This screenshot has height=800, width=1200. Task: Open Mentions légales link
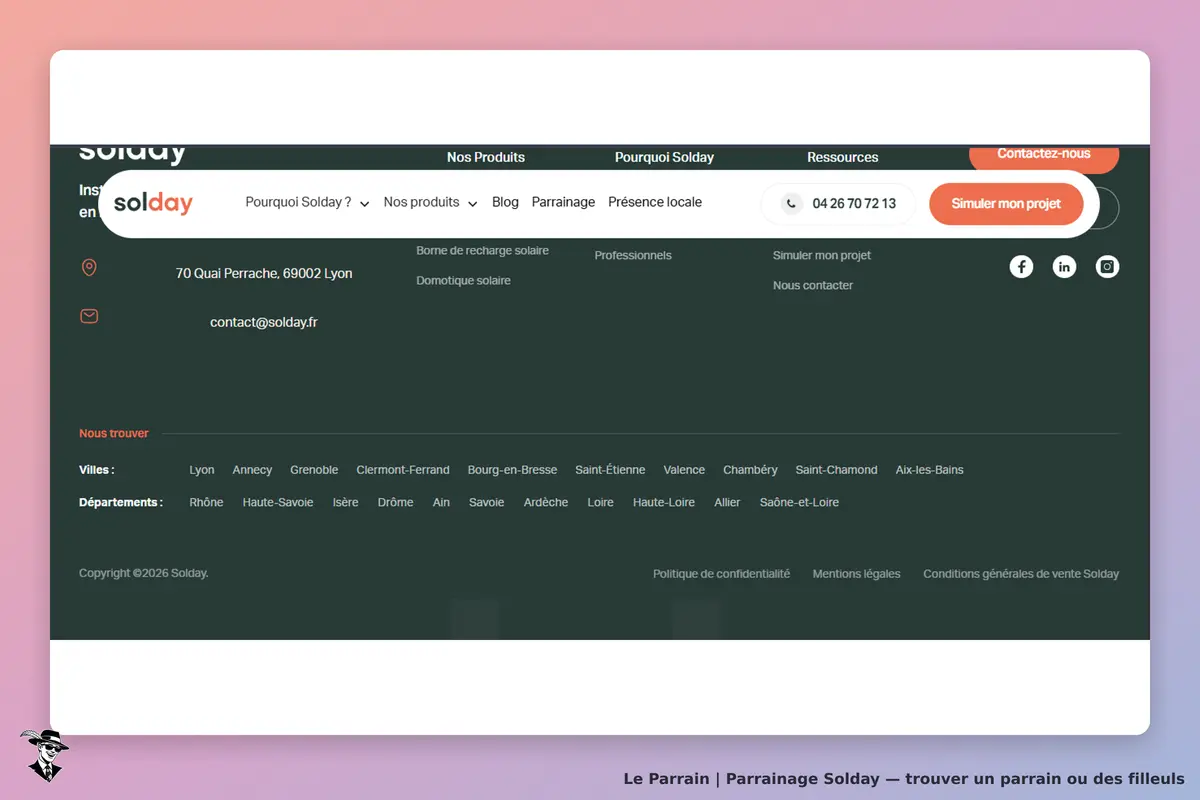click(x=856, y=574)
